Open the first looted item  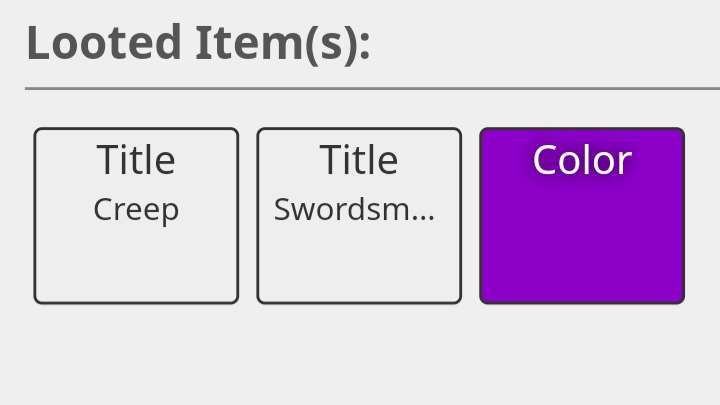[x=136, y=215]
